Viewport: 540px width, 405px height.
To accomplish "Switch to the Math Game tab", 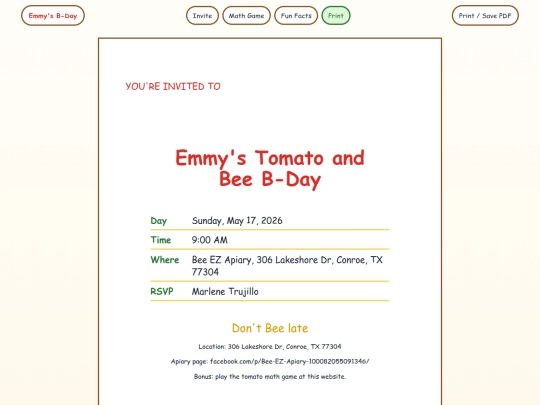I will [x=246, y=15].
